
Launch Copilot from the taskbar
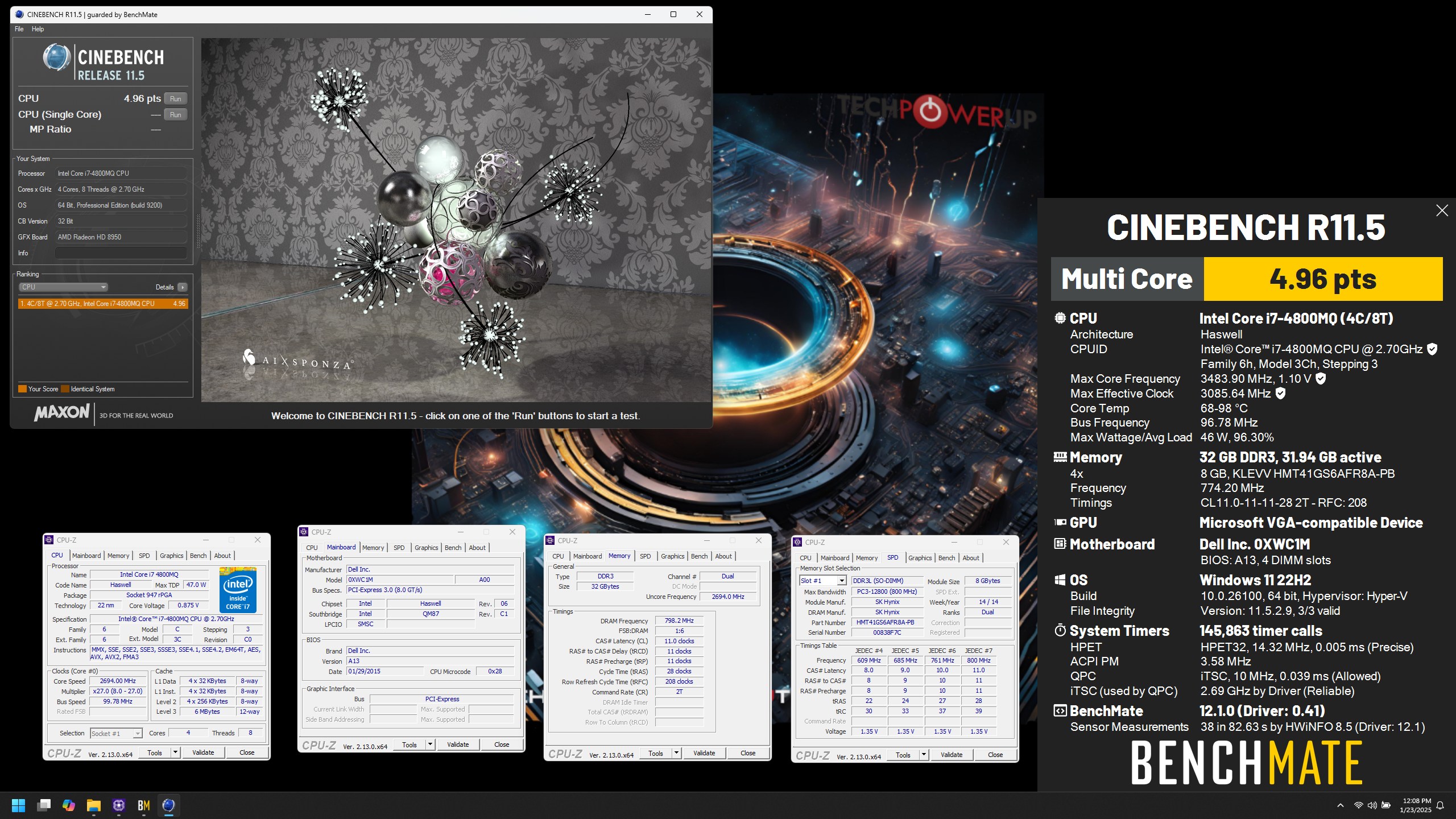tap(69, 805)
